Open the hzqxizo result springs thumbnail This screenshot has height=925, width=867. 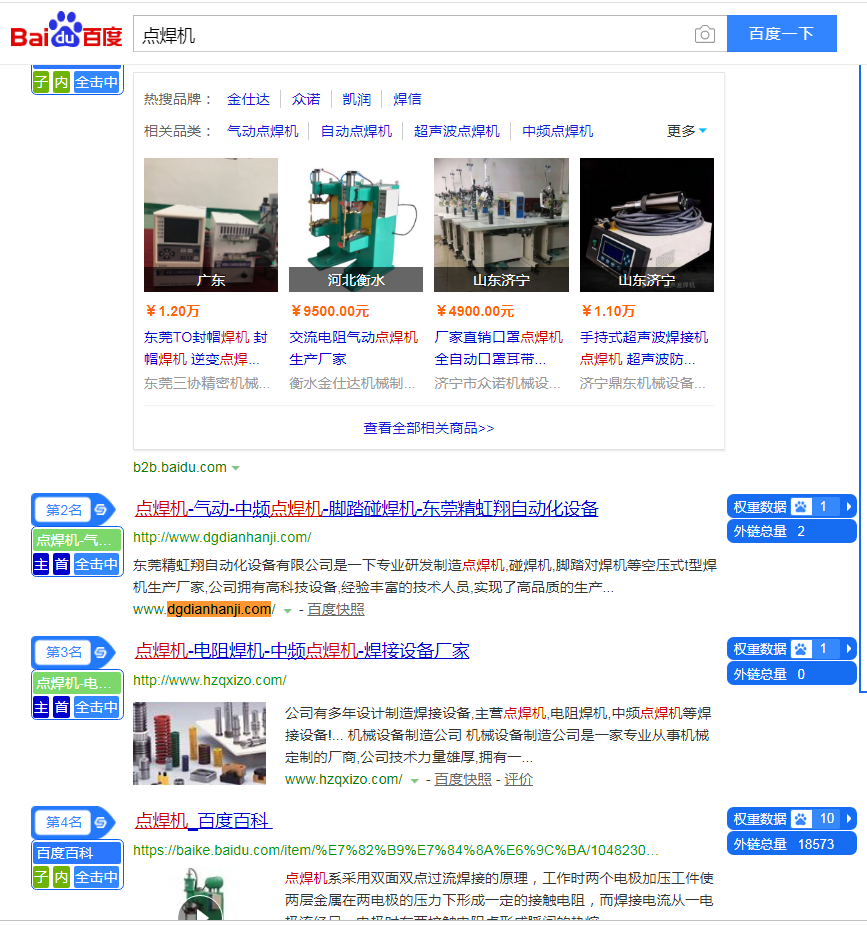click(199, 743)
